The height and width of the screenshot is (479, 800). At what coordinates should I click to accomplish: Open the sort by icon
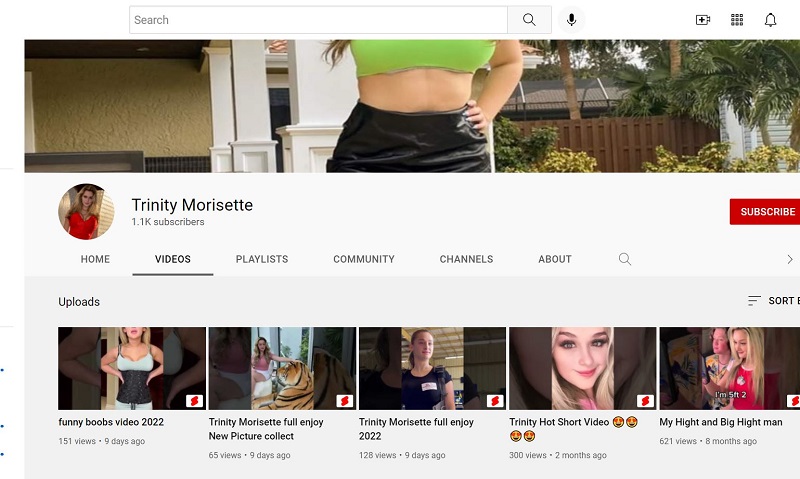click(754, 300)
